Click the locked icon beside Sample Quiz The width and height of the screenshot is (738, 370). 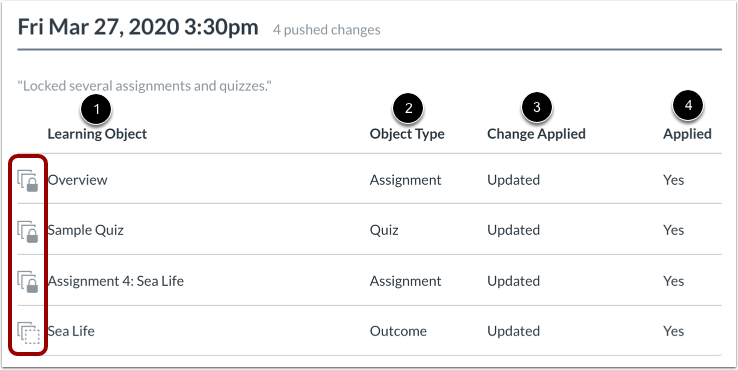pyautogui.click(x=28, y=232)
